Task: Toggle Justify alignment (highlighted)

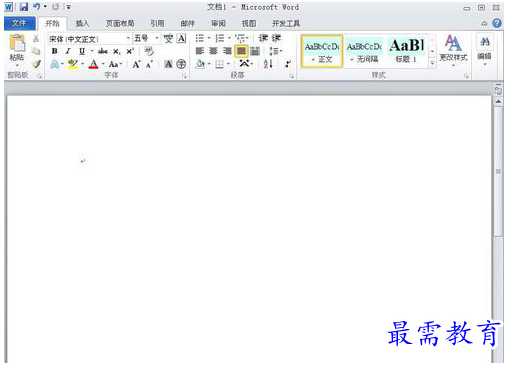Action: point(241,51)
